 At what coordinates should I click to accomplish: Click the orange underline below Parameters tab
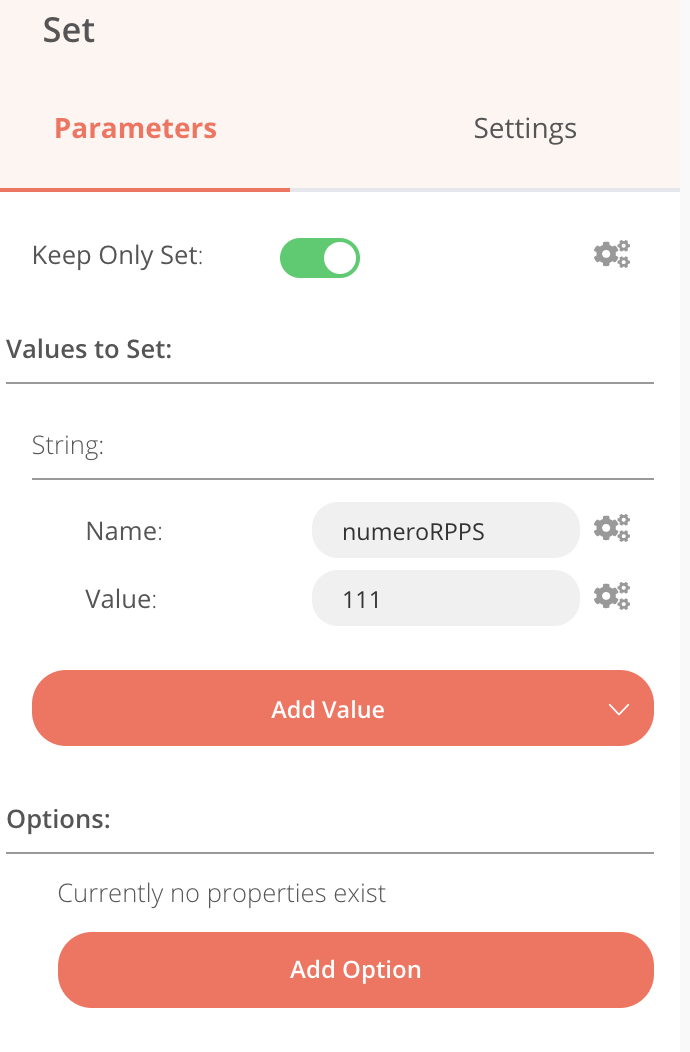pyautogui.click(x=145, y=188)
